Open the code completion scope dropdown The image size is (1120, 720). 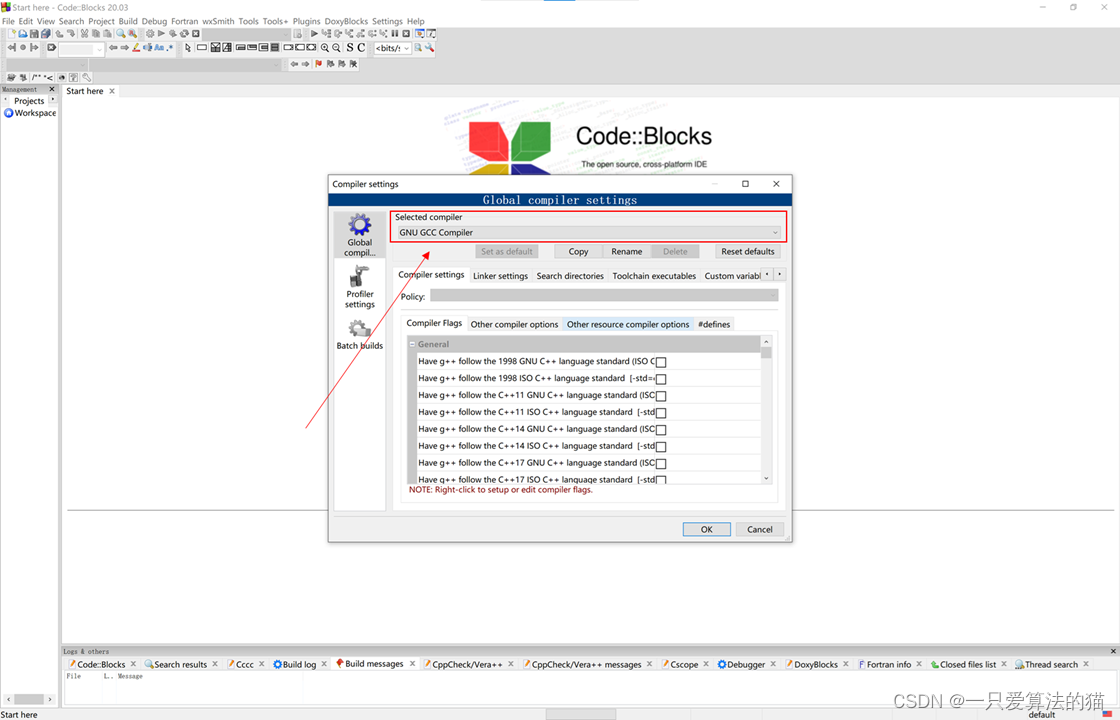pos(46,64)
